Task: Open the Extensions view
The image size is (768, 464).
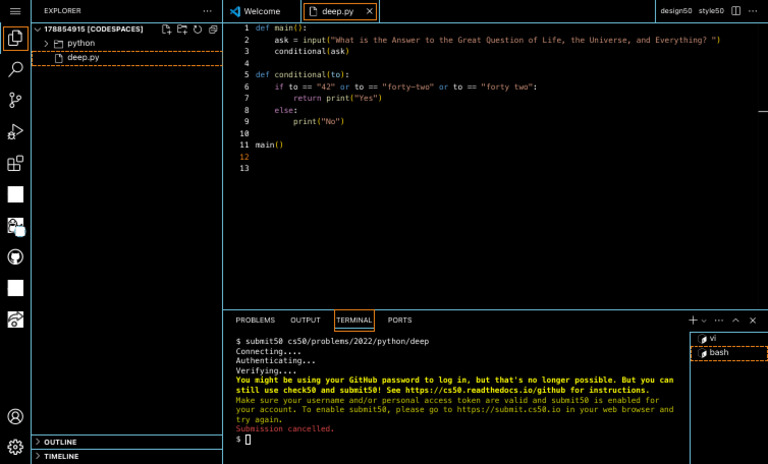Action: [x=15, y=163]
